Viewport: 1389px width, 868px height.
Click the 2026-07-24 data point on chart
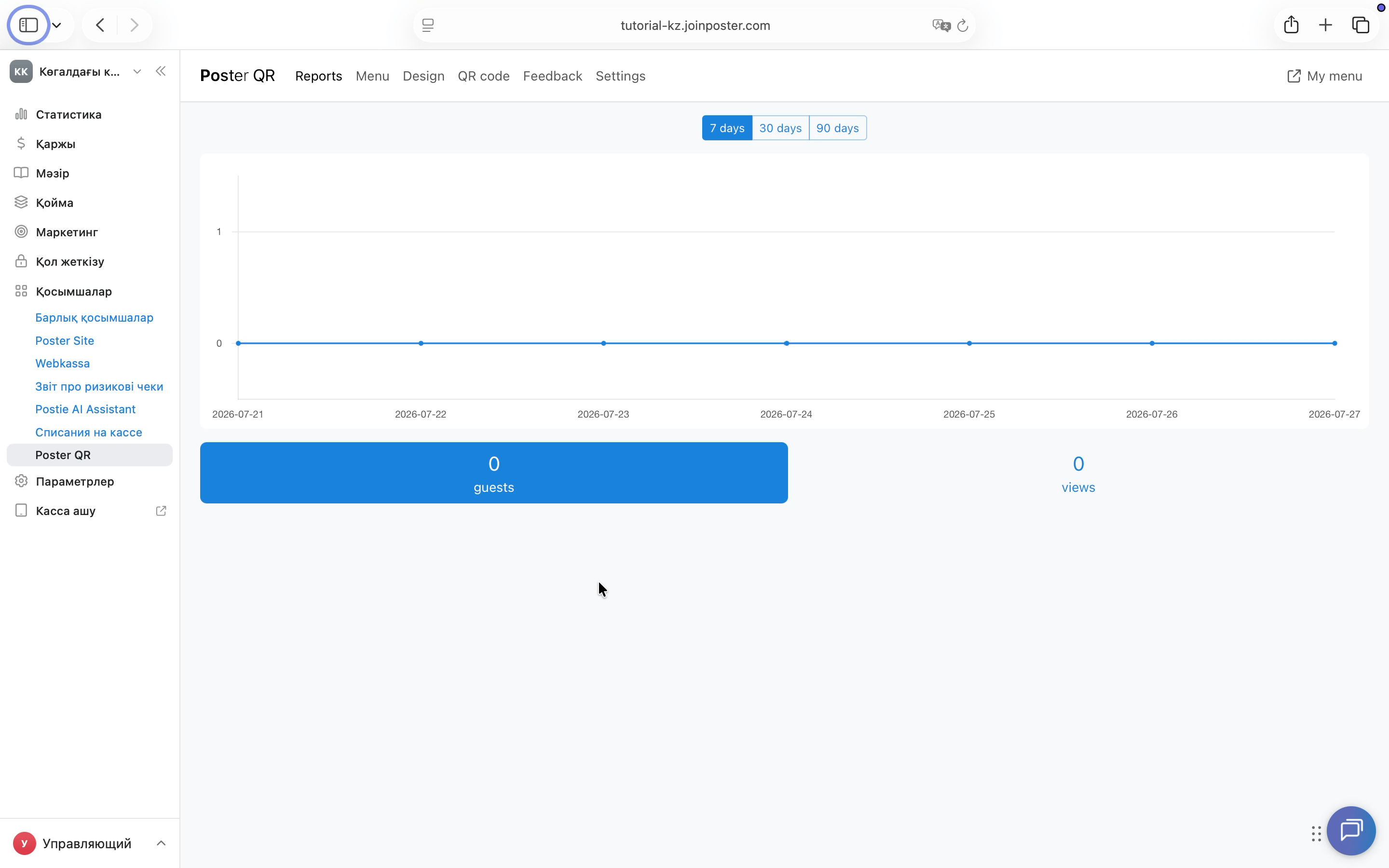[x=786, y=343]
